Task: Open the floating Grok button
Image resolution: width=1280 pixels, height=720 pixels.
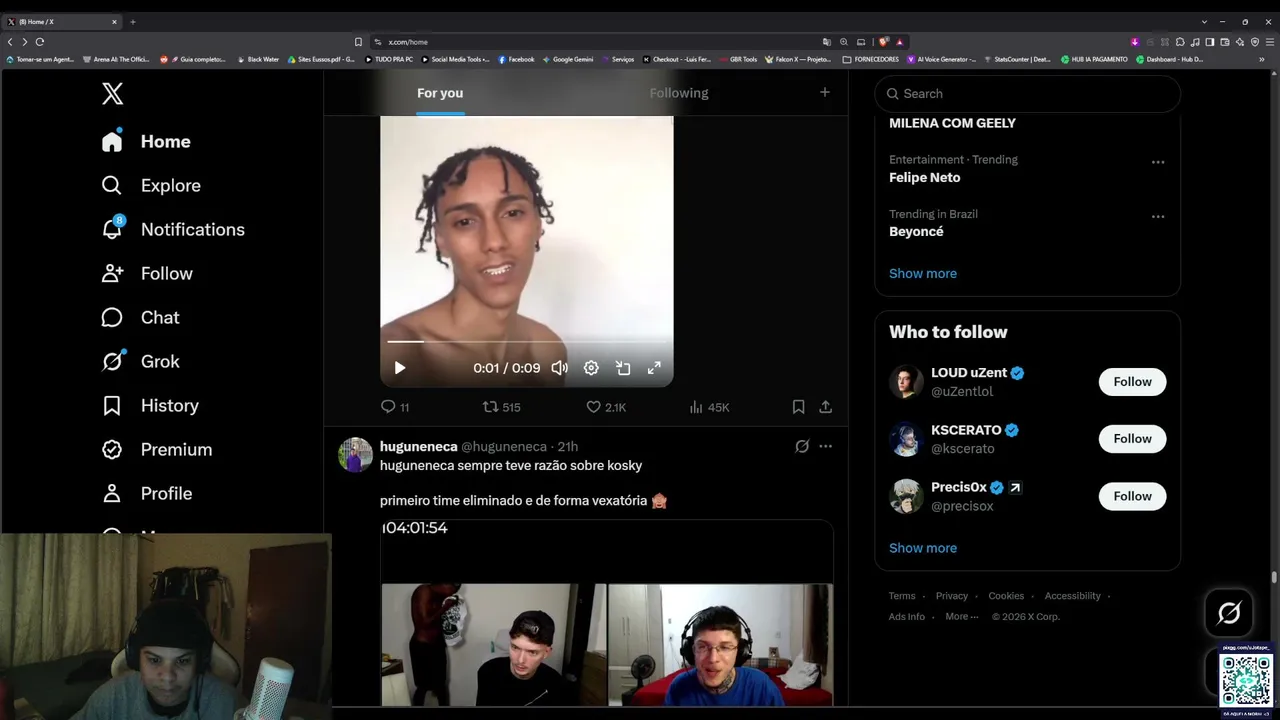Action: tap(1229, 613)
